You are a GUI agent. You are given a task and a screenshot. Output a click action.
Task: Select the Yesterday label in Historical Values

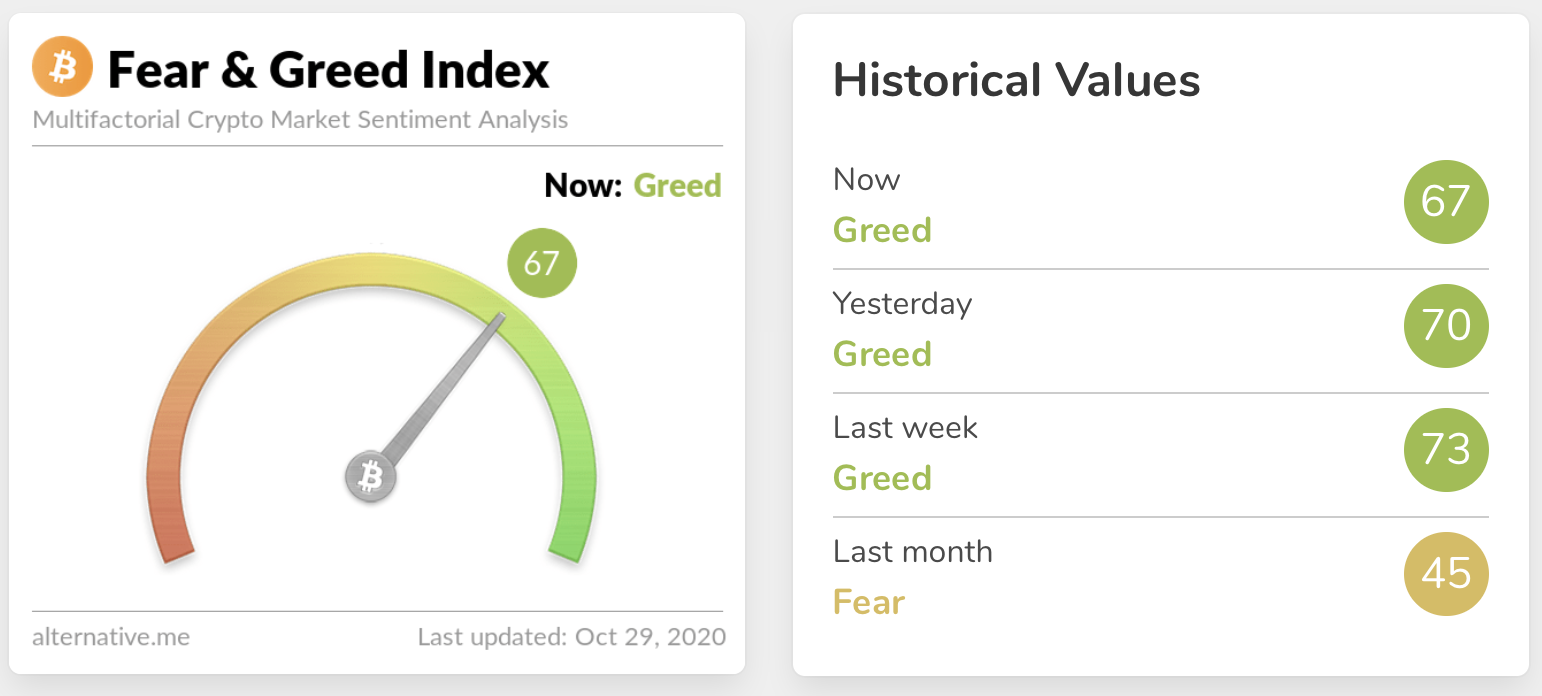pos(902,303)
